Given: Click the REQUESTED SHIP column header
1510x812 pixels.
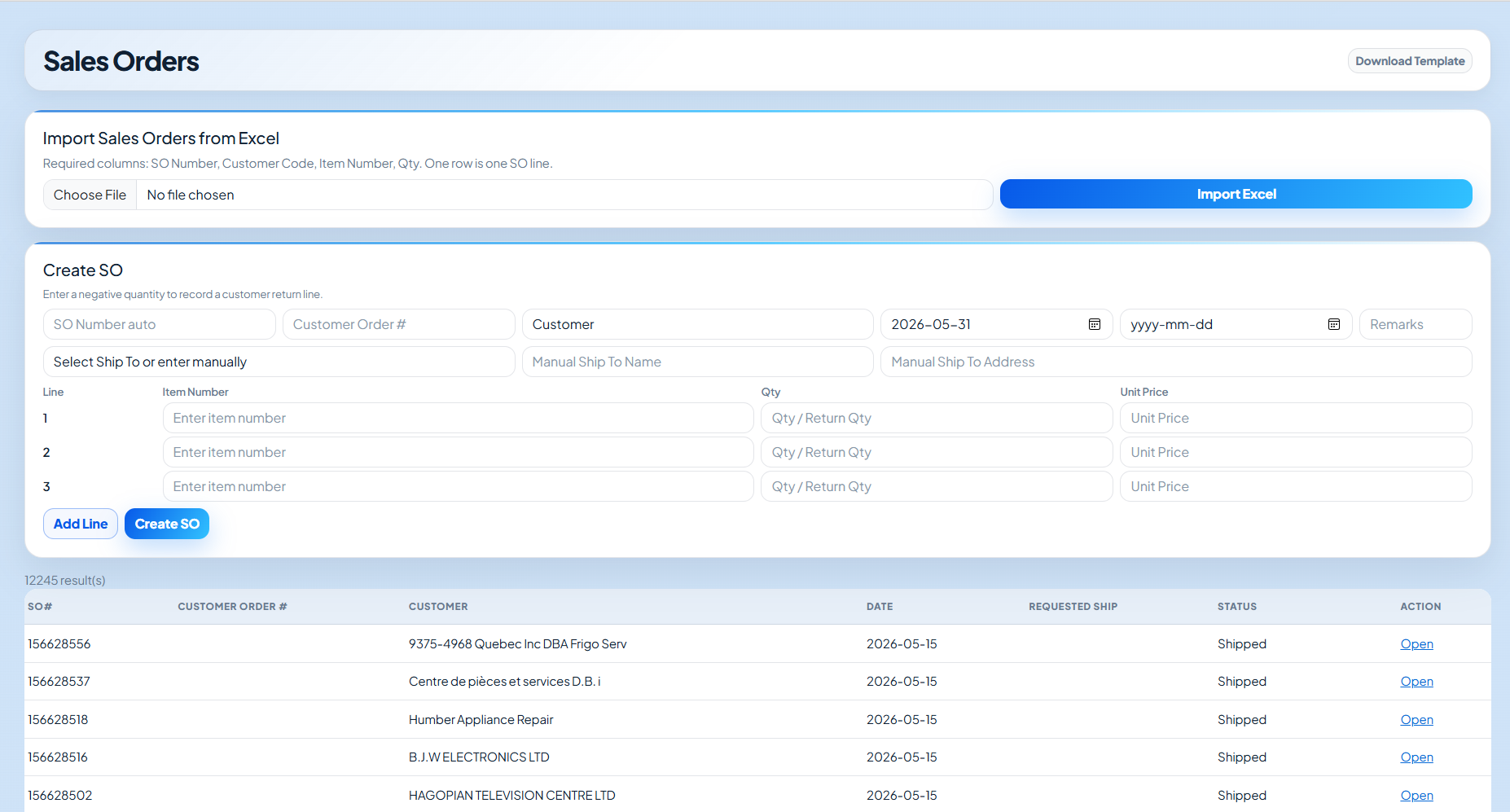Looking at the screenshot, I should coord(1073,607).
